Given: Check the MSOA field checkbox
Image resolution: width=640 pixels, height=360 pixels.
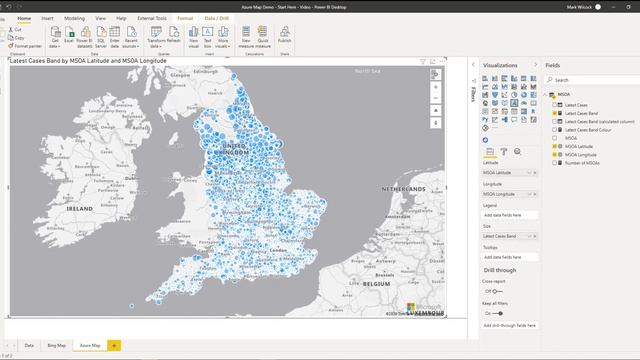Looking at the screenshot, I should point(554,138).
